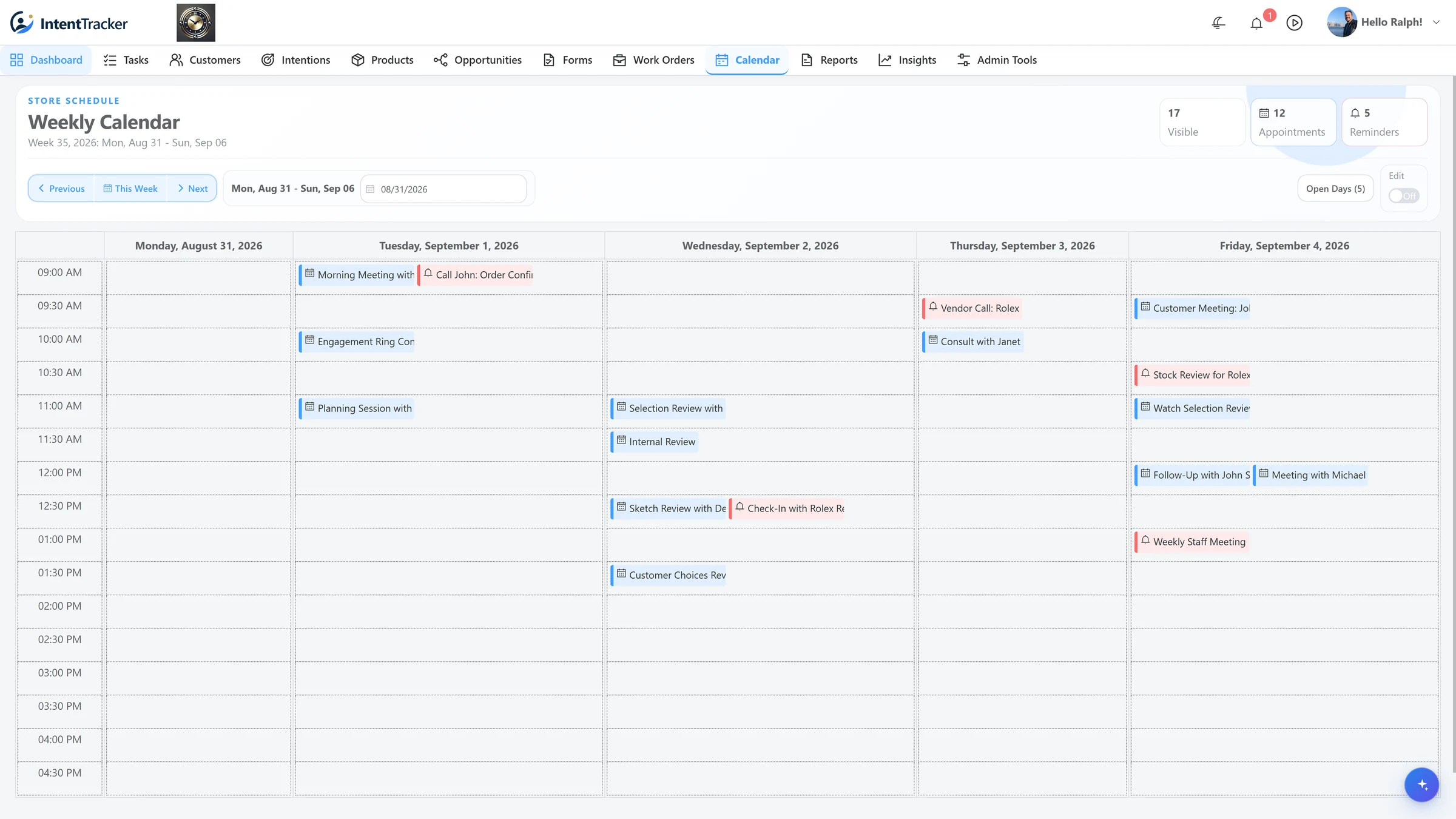
Task: Click the play circle icon in header
Action: [x=1295, y=23]
